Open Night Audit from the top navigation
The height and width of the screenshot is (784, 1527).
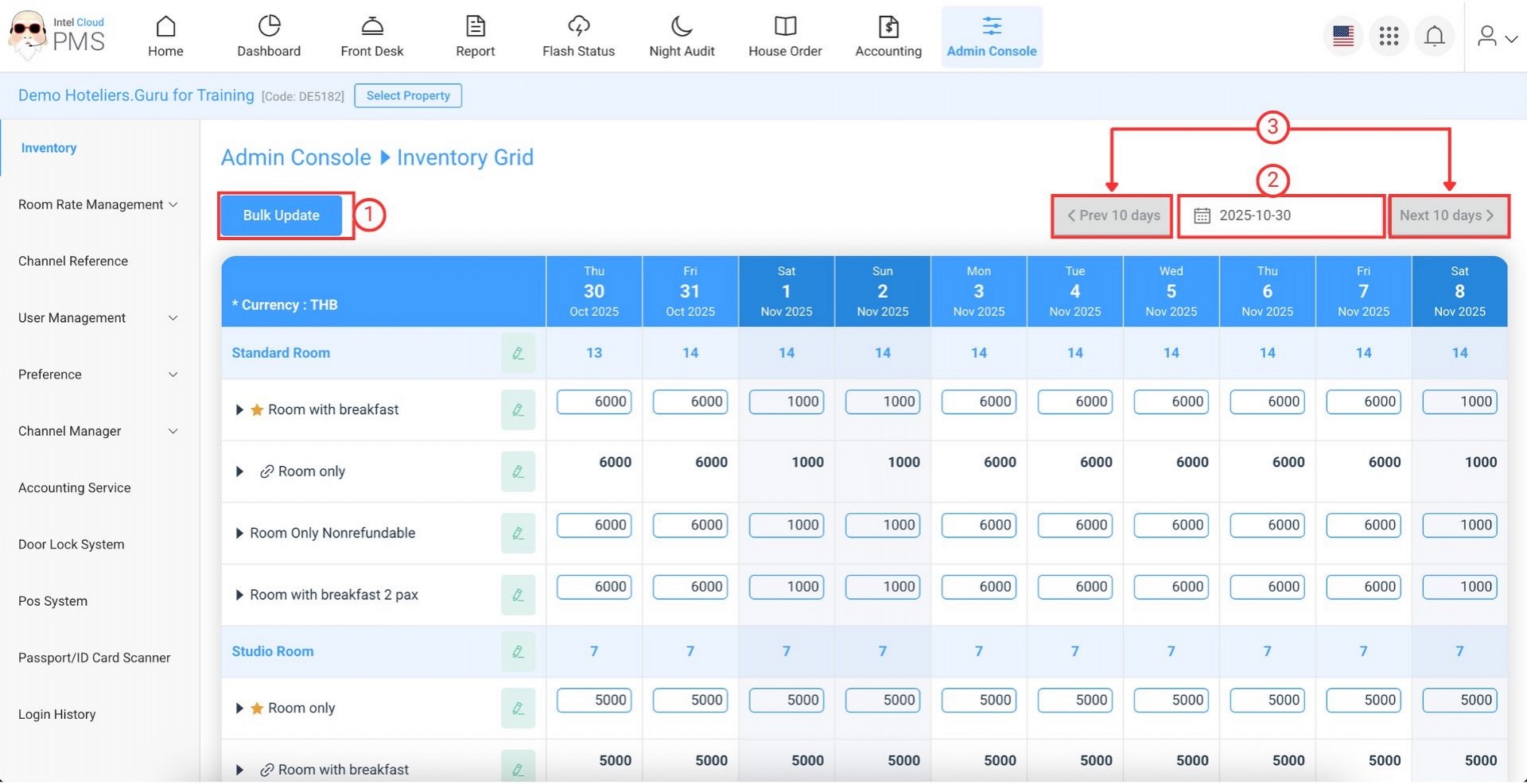pyautogui.click(x=682, y=37)
